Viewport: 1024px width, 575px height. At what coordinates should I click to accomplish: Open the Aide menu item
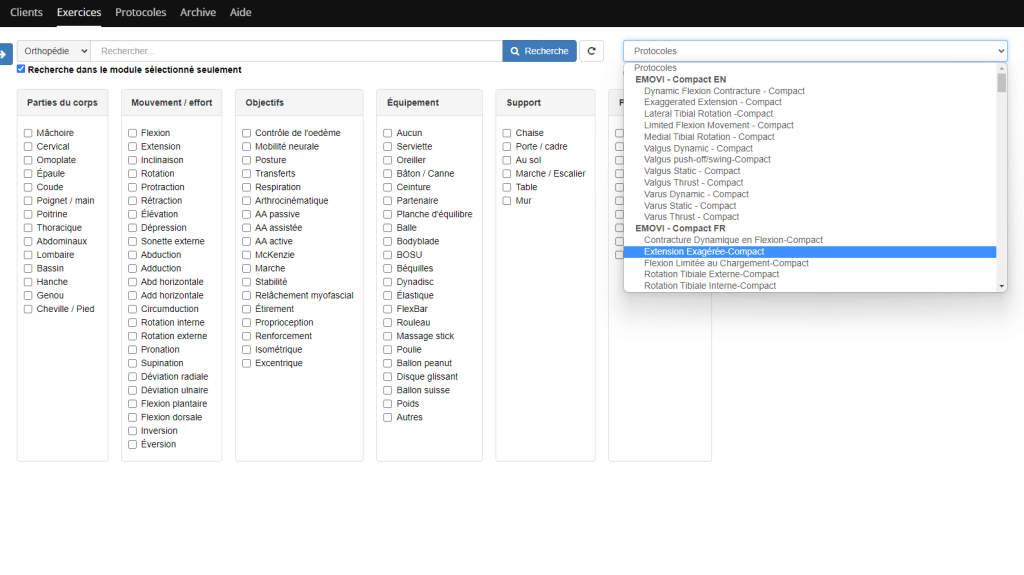[x=240, y=13]
